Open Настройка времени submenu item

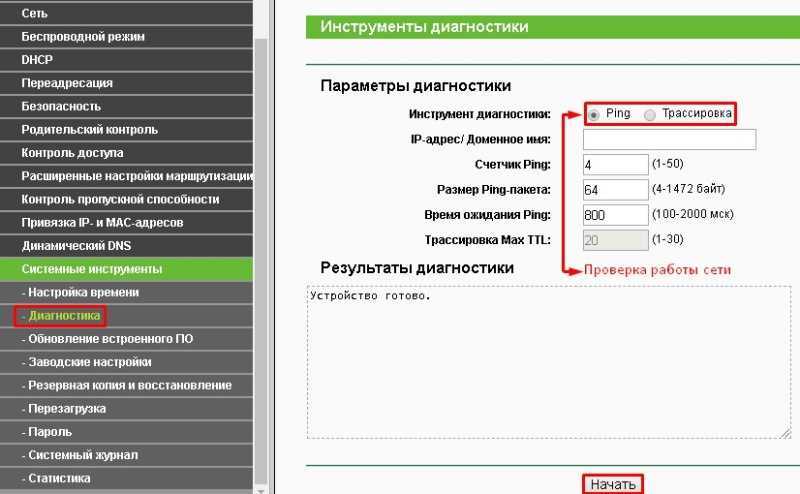point(126,292)
